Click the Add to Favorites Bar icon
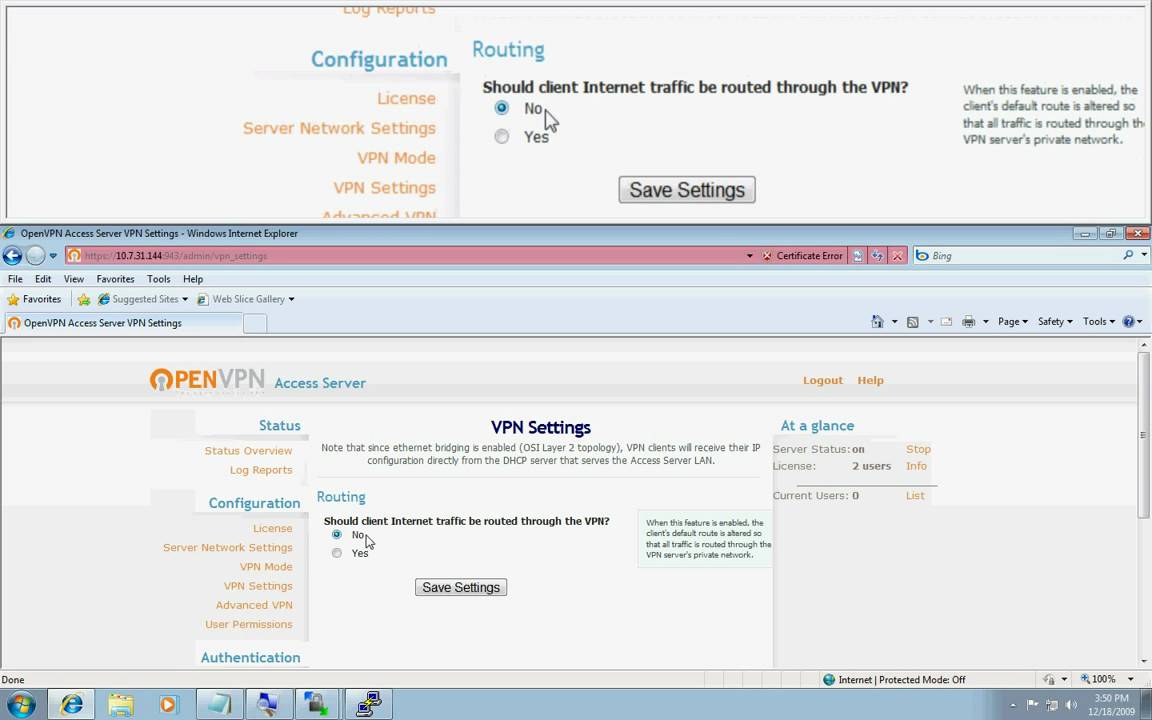This screenshot has height=720, width=1152. pyautogui.click(x=84, y=299)
